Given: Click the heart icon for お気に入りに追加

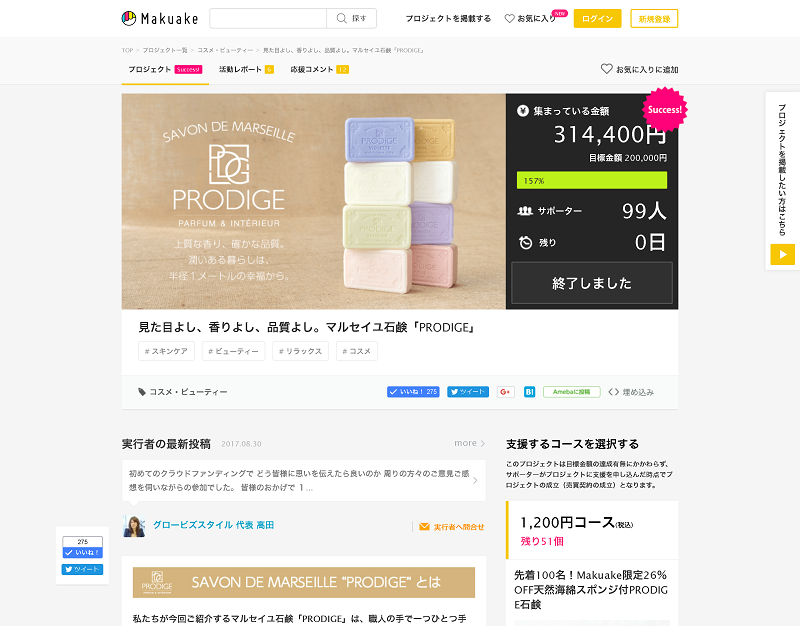Looking at the screenshot, I should [x=606, y=68].
